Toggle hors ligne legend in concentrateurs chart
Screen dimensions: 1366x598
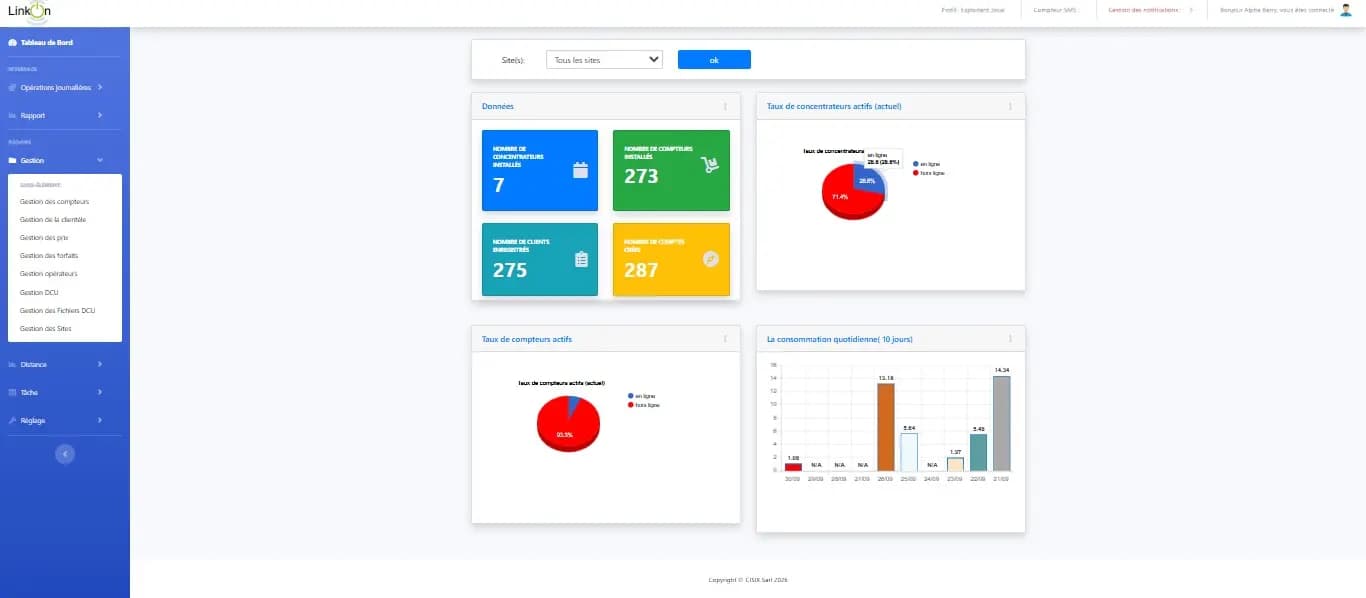click(929, 173)
